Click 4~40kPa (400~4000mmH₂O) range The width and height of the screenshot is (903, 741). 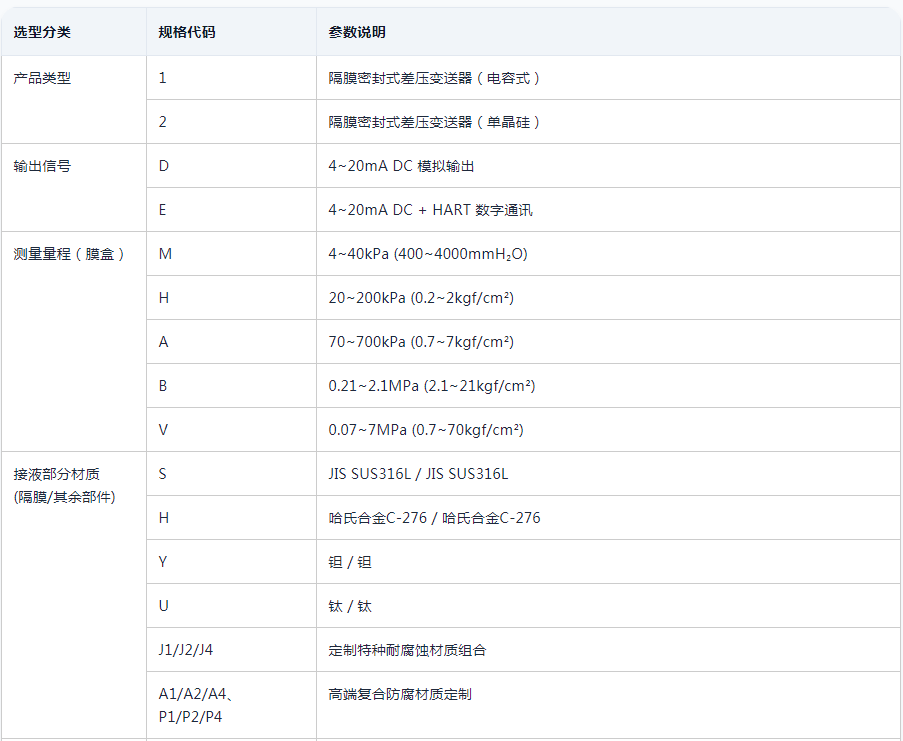click(x=428, y=254)
